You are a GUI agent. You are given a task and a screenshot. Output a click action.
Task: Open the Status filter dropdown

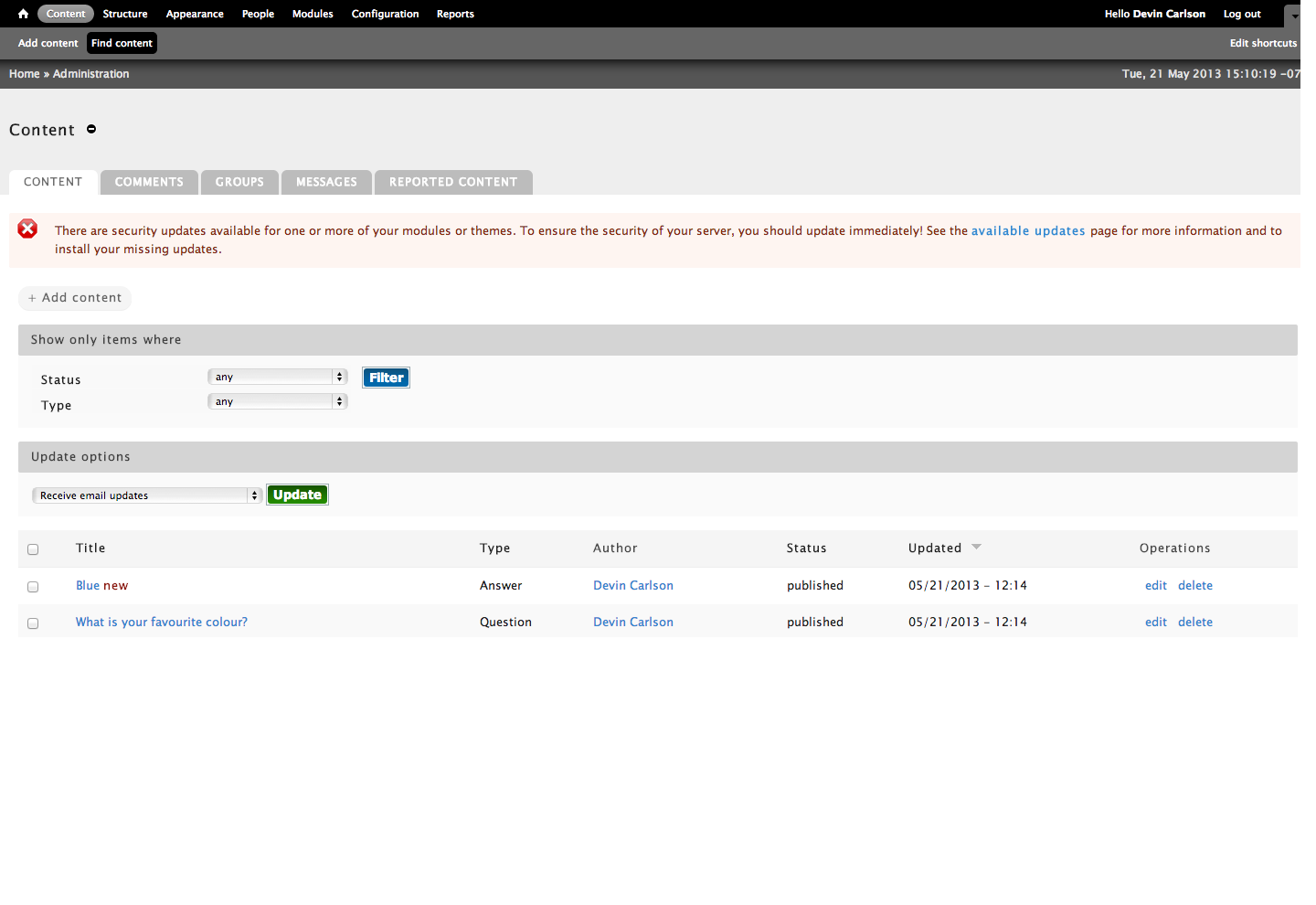point(278,377)
